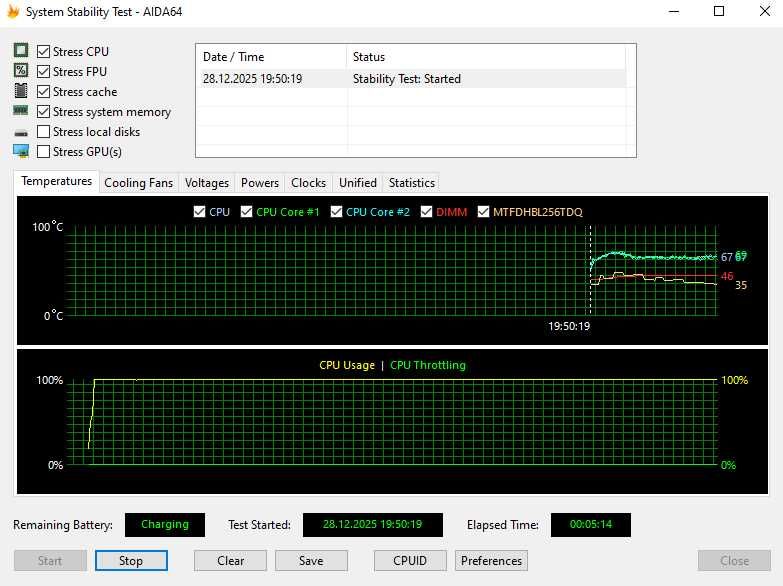Click the Stop button
Viewport: 783px width, 586px height.
click(131, 561)
